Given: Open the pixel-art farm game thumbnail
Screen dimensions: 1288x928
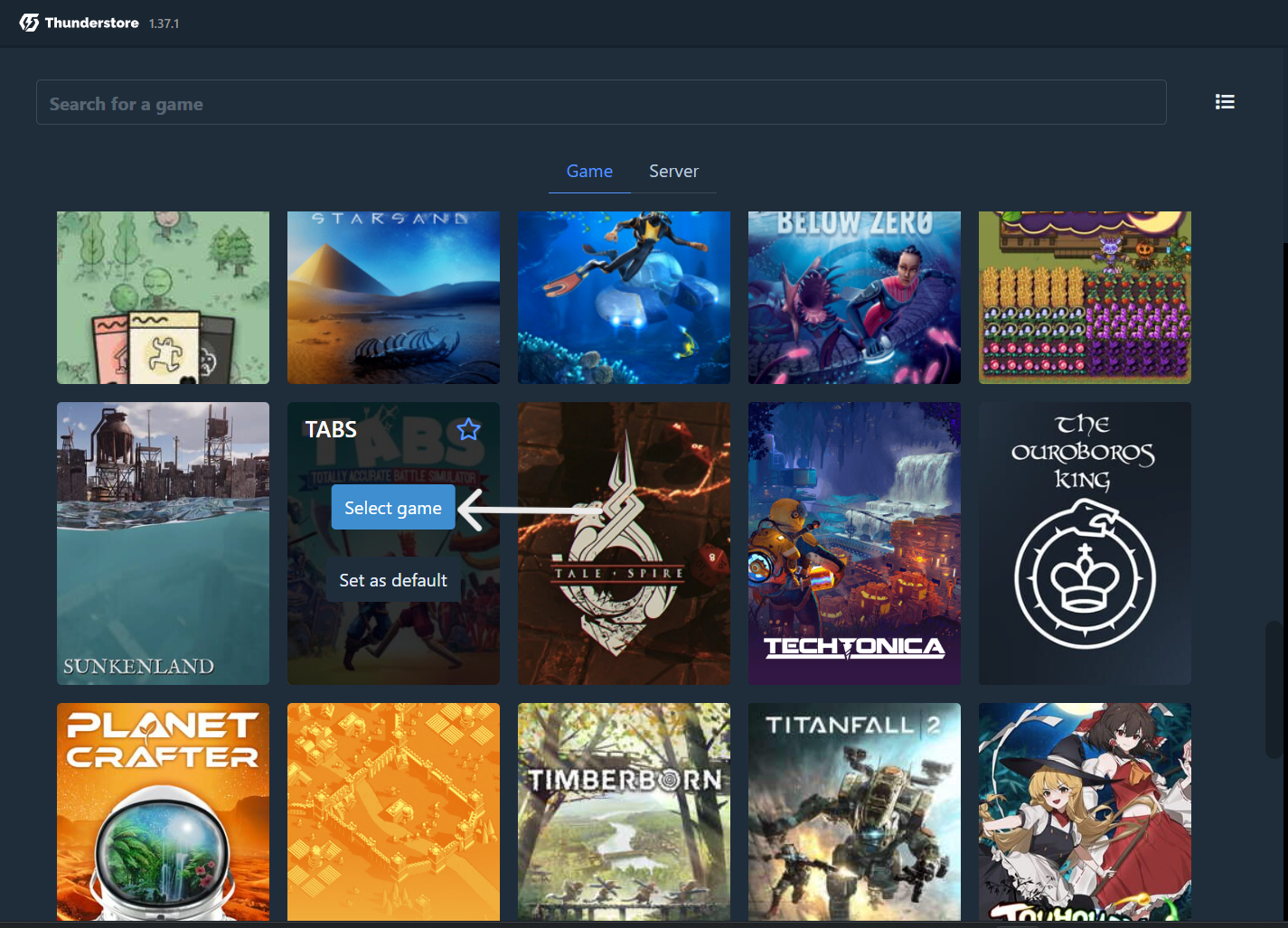Looking at the screenshot, I should 1085,297.
